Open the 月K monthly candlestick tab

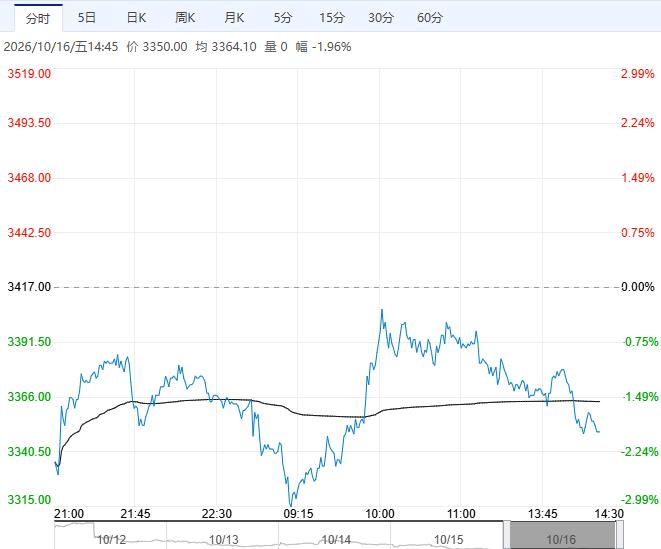point(234,18)
